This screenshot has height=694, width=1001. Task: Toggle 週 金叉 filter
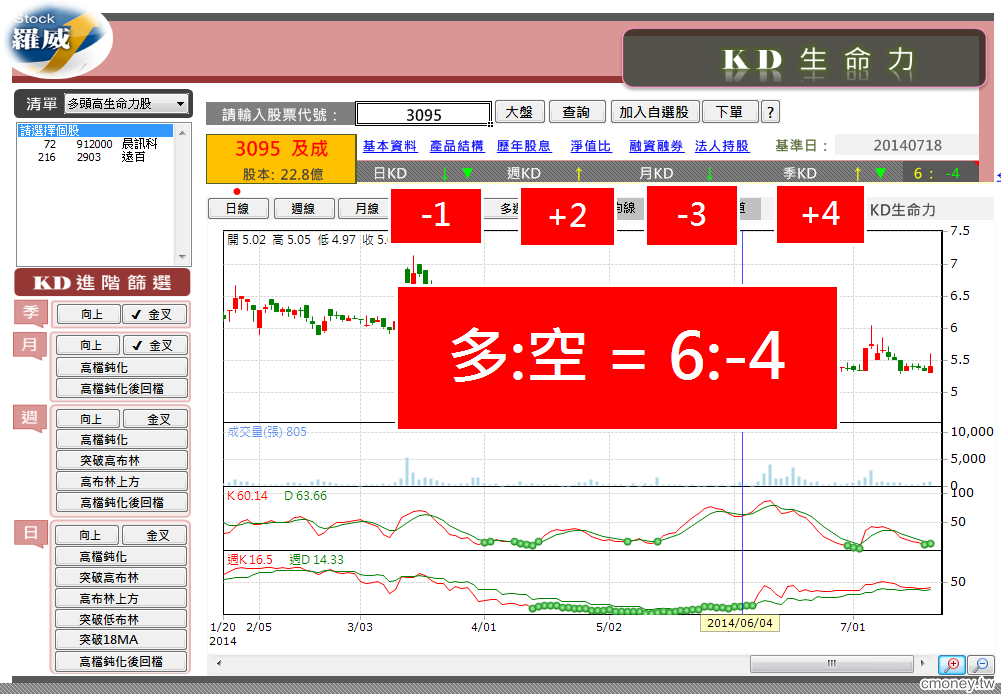[155, 419]
